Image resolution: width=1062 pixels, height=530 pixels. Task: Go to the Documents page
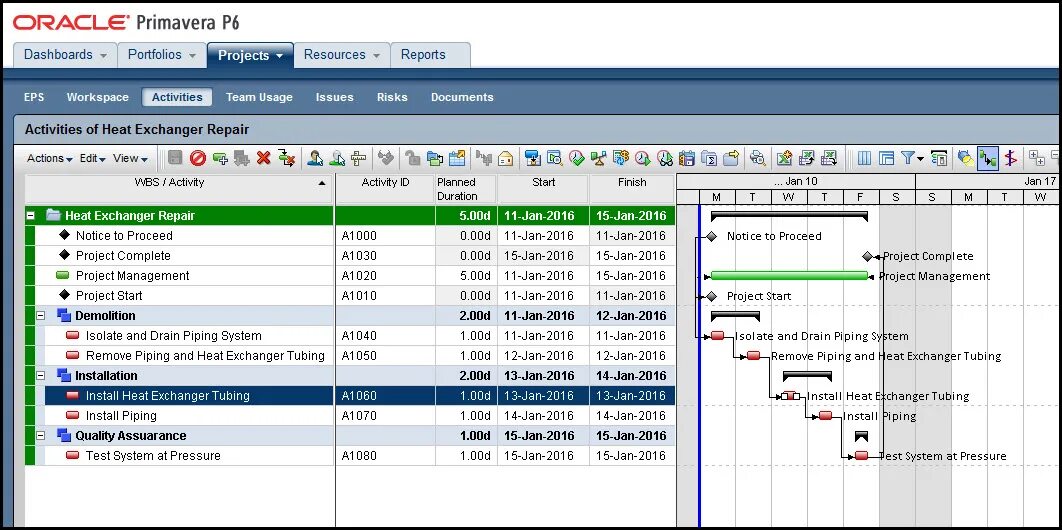click(462, 97)
